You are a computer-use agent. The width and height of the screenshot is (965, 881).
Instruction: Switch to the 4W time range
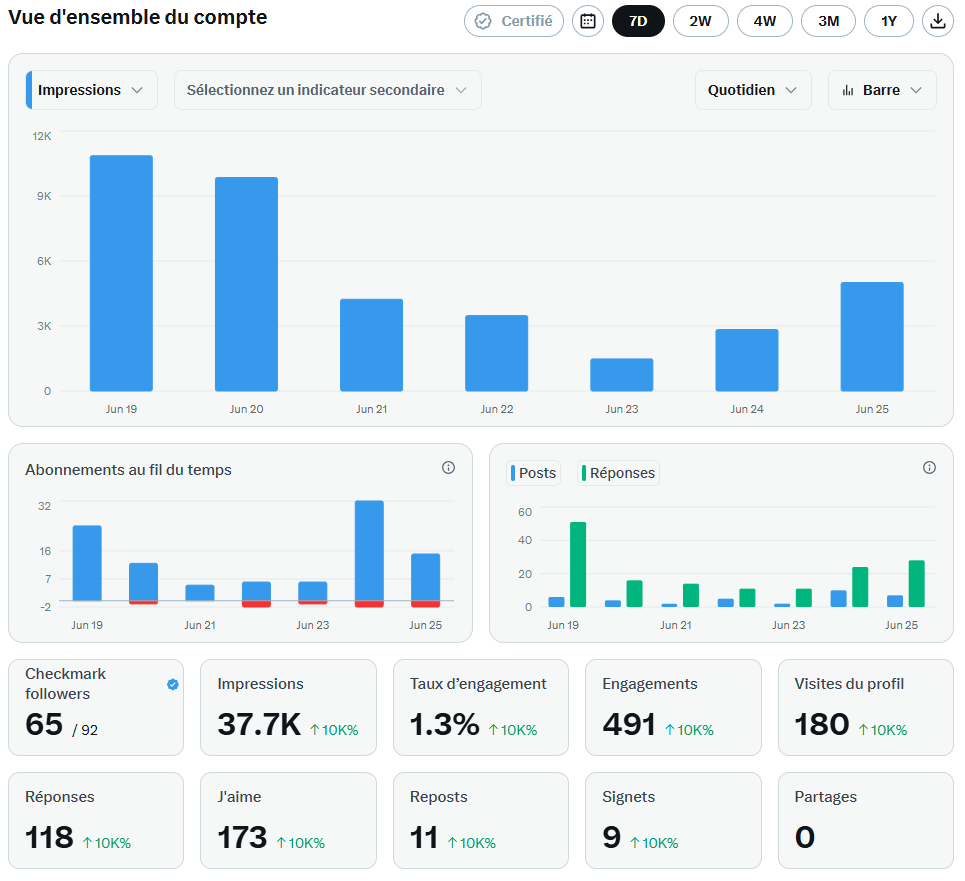[x=764, y=22]
